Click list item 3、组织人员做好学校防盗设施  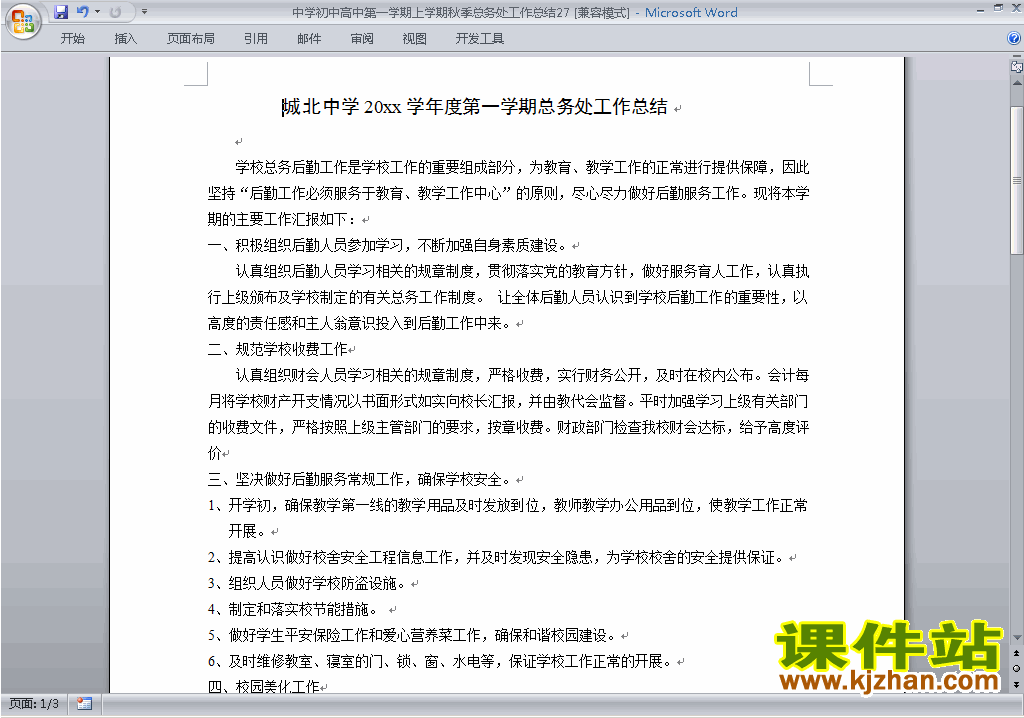[x=306, y=583]
